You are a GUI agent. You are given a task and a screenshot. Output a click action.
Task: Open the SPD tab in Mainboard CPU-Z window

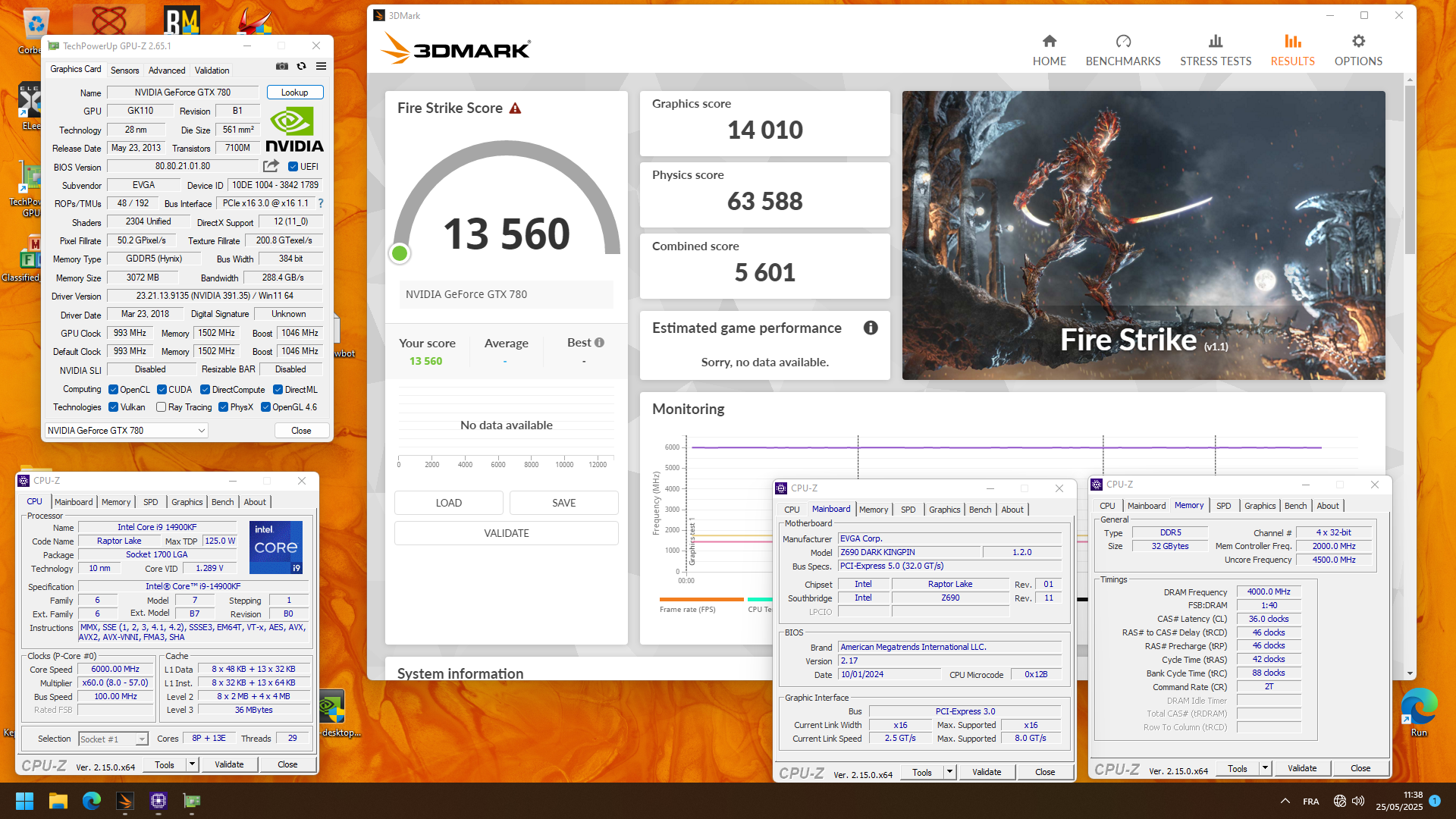click(x=908, y=510)
